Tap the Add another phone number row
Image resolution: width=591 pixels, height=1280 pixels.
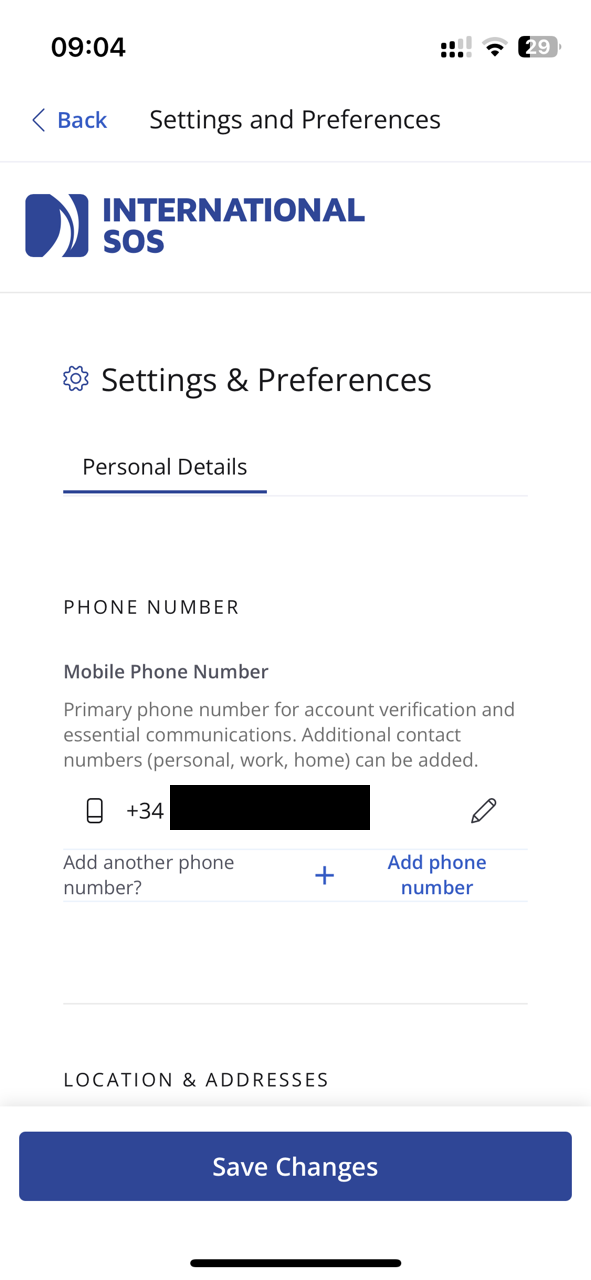(148, 874)
